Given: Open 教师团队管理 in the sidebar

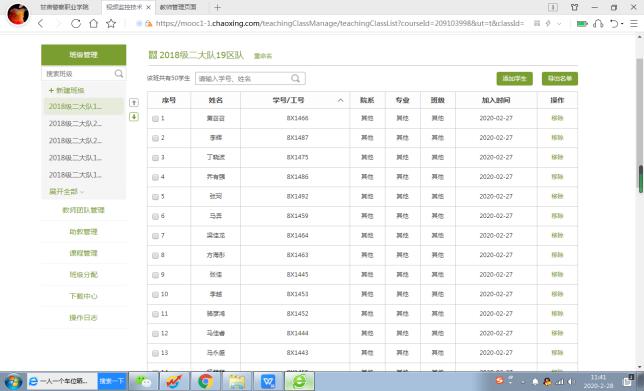Looking at the screenshot, I should pyautogui.click(x=83, y=210).
